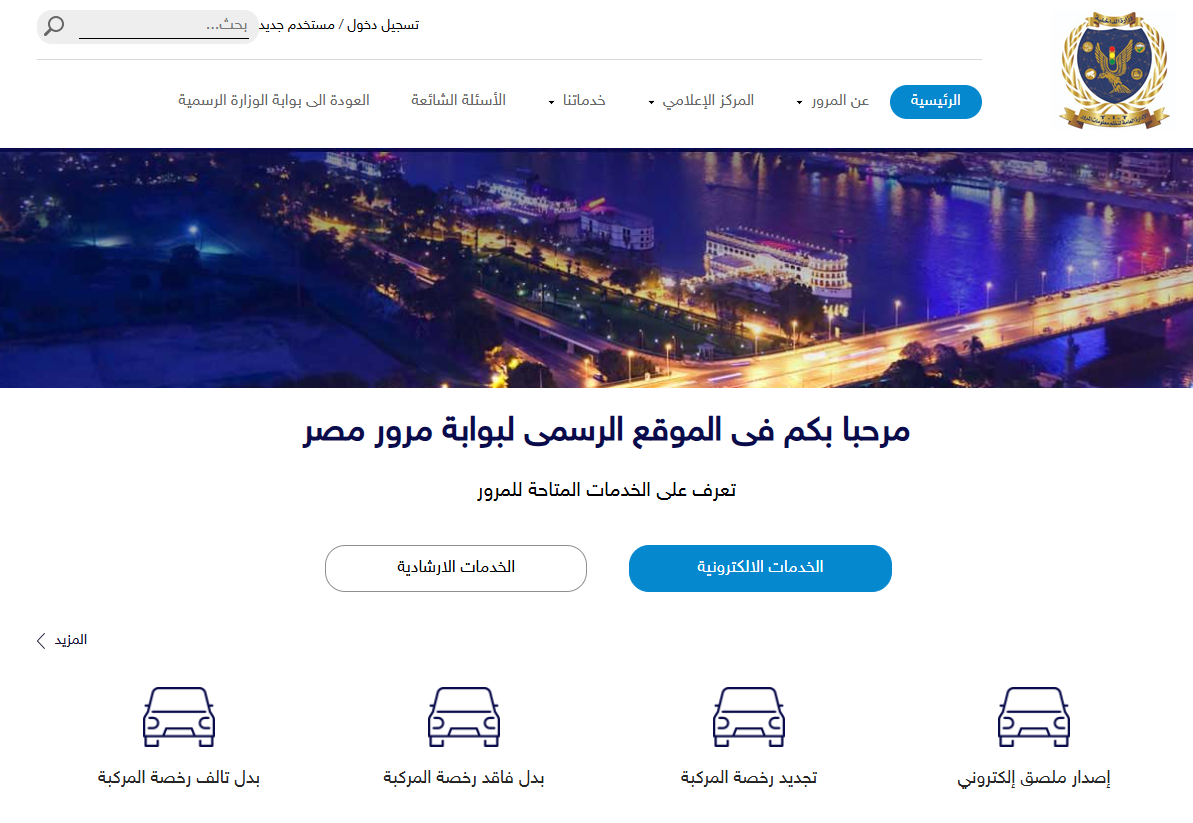Click the magnifying glass search icon

point(54,26)
